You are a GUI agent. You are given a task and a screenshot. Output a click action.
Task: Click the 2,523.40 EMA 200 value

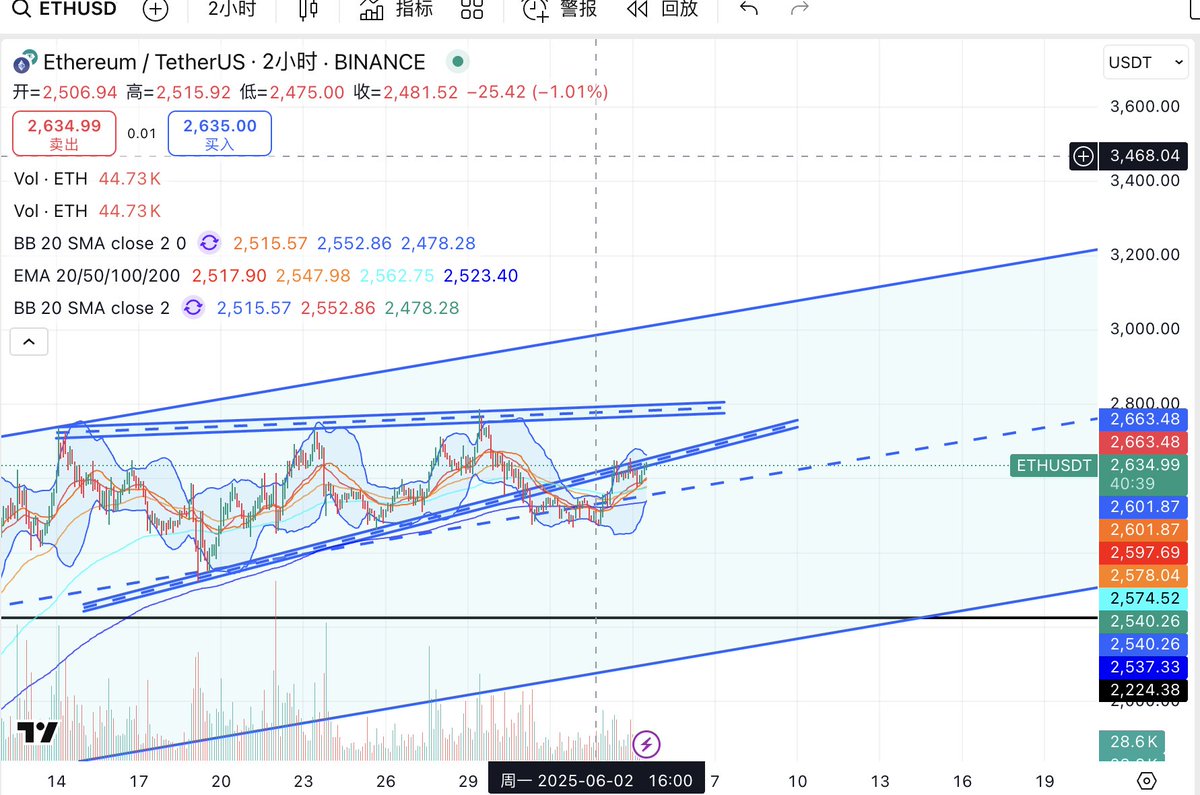[480, 276]
